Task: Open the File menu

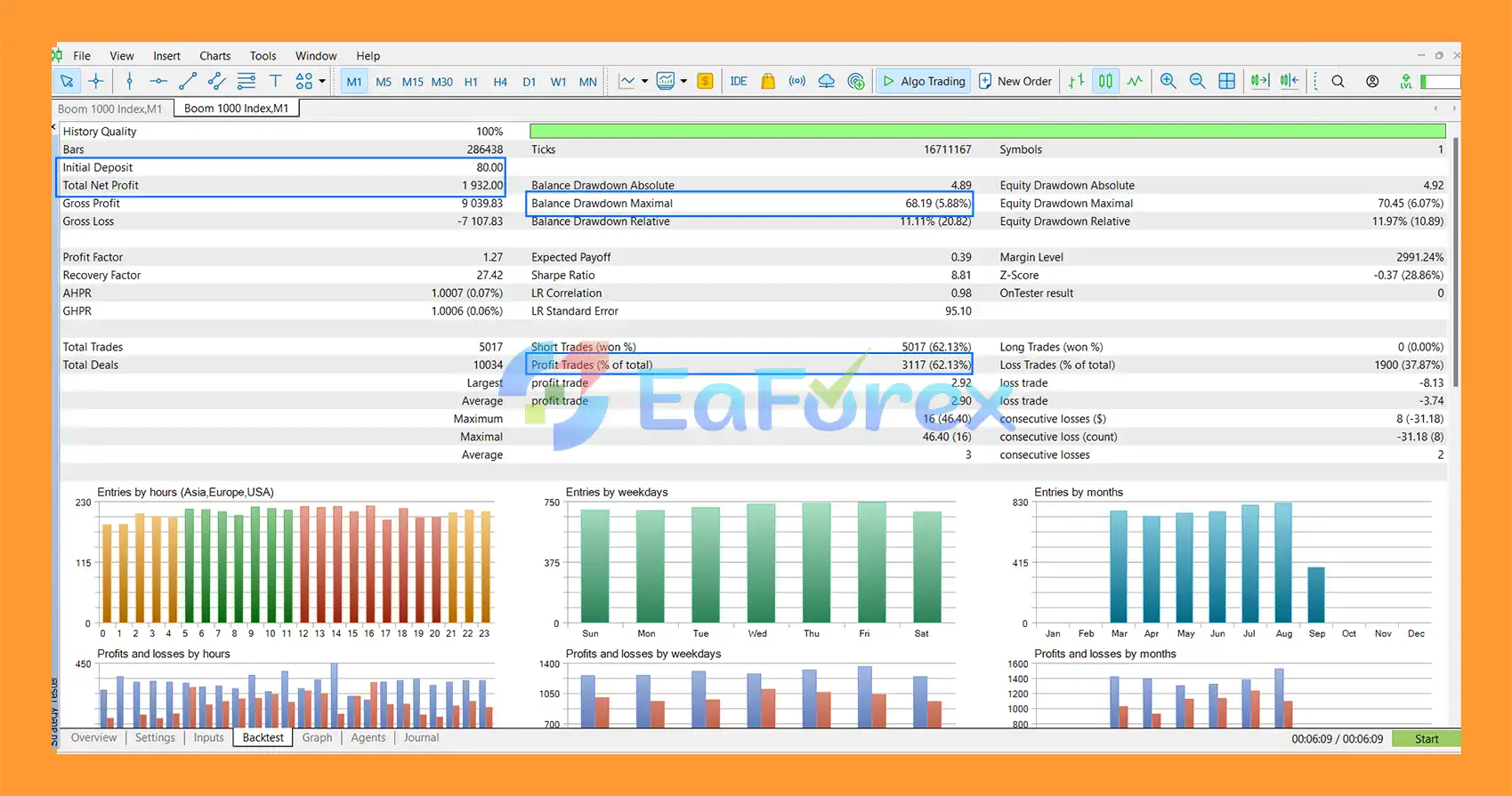Action: click(x=82, y=55)
